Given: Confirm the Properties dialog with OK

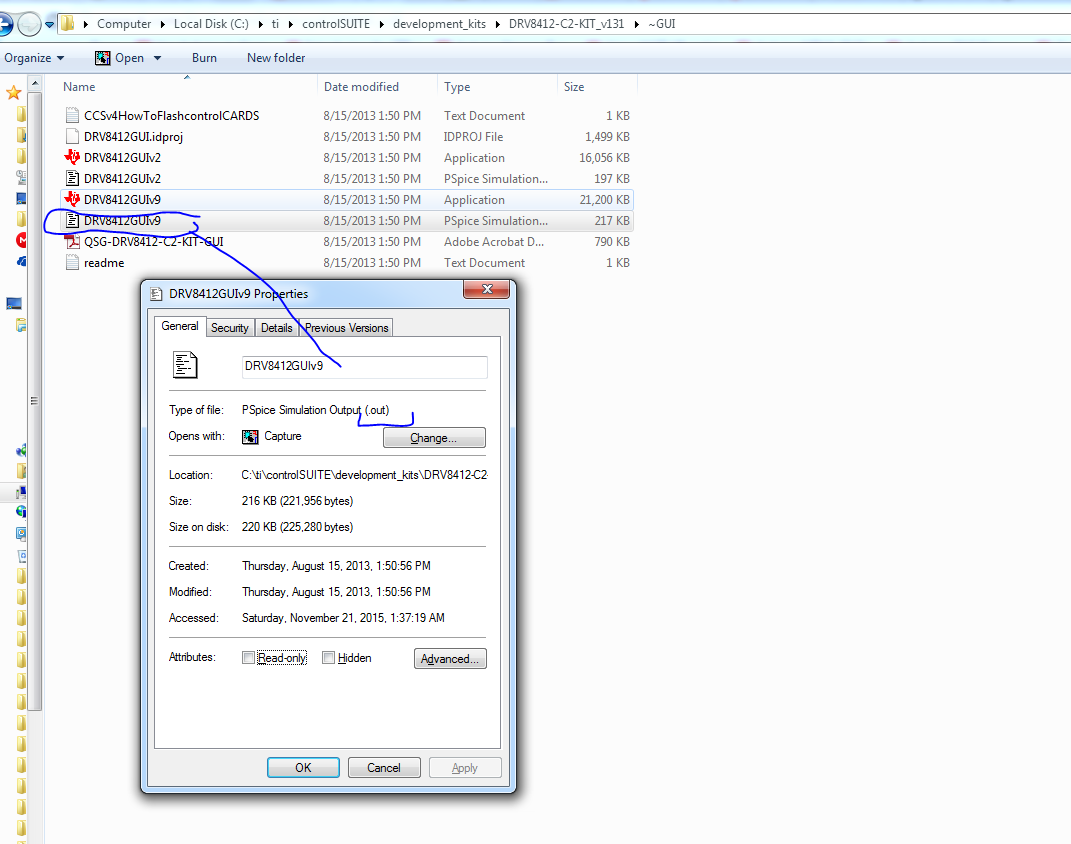Looking at the screenshot, I should [x=303, y=768].
